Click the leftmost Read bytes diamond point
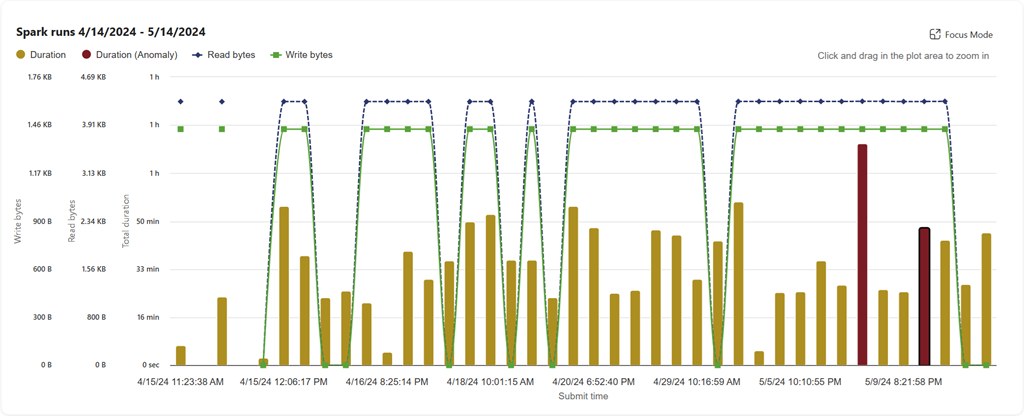This screenshot has height=416, width=1024. (181, 101)
